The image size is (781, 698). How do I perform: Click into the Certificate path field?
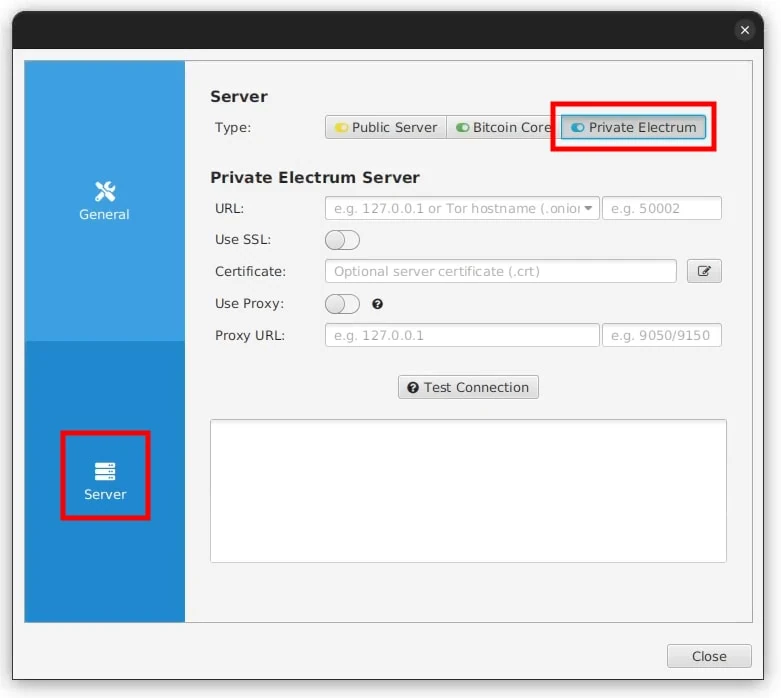(x=501, y=271)
